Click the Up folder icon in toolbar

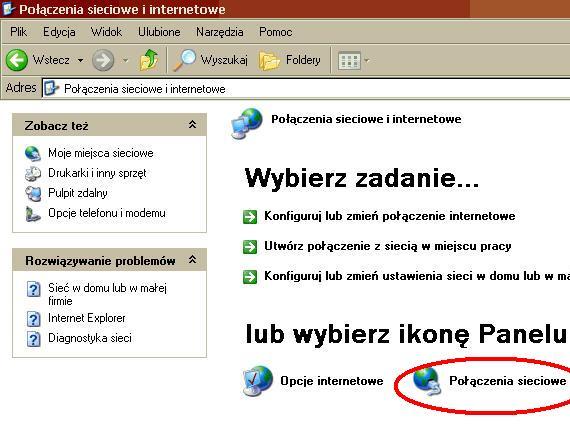pos(149,60)
